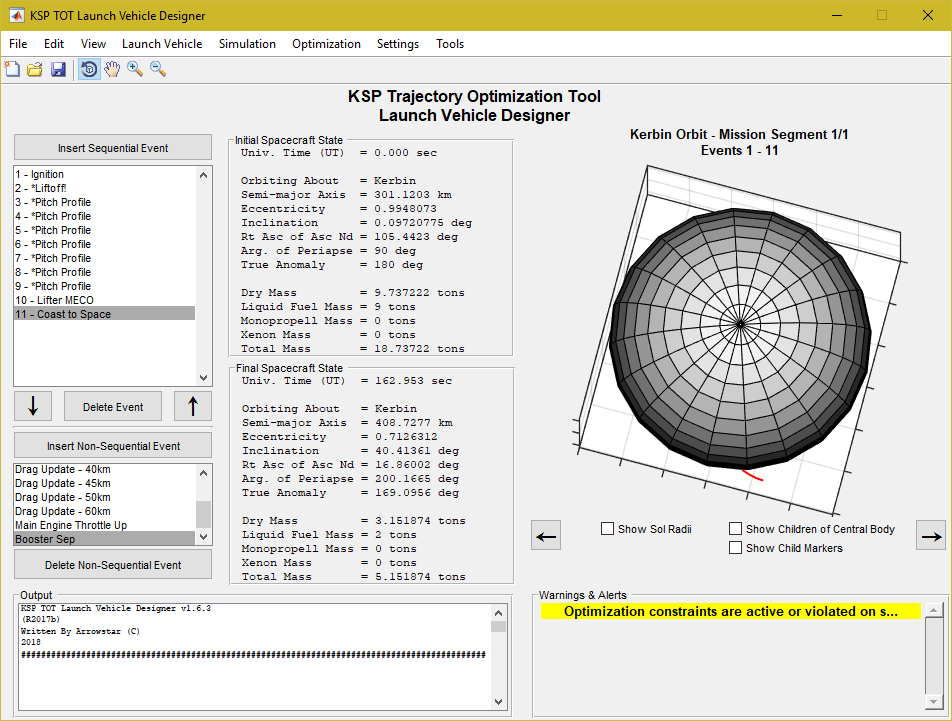Click Warnings & Alerts scroll down arrow

point(934,702)
